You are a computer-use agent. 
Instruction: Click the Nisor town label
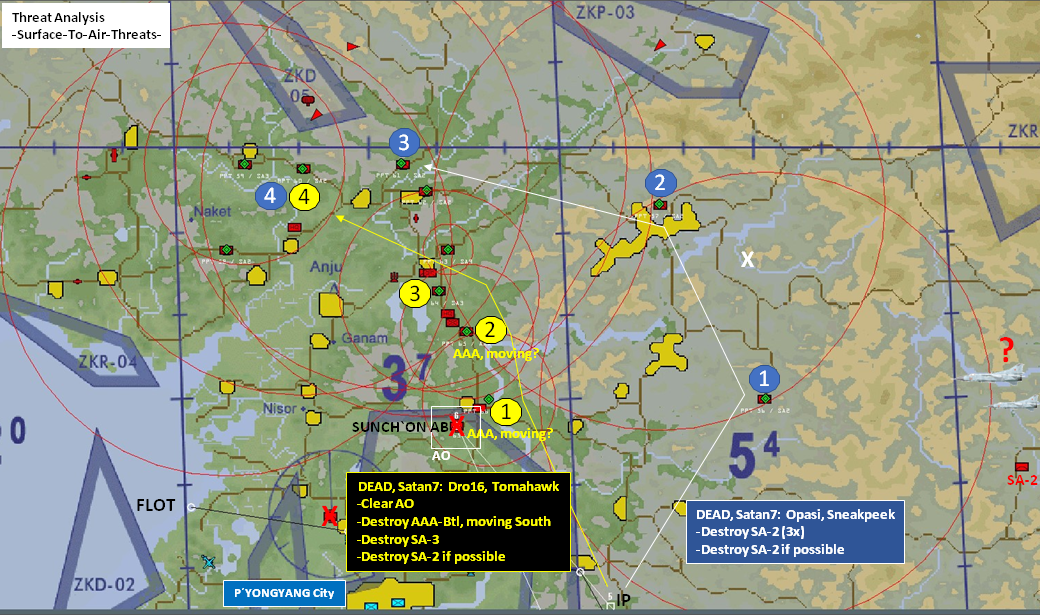pos(279,408)
